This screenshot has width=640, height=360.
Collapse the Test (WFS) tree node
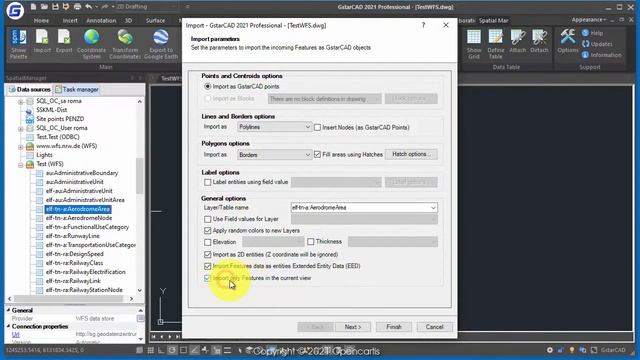[x=20, y=164]
